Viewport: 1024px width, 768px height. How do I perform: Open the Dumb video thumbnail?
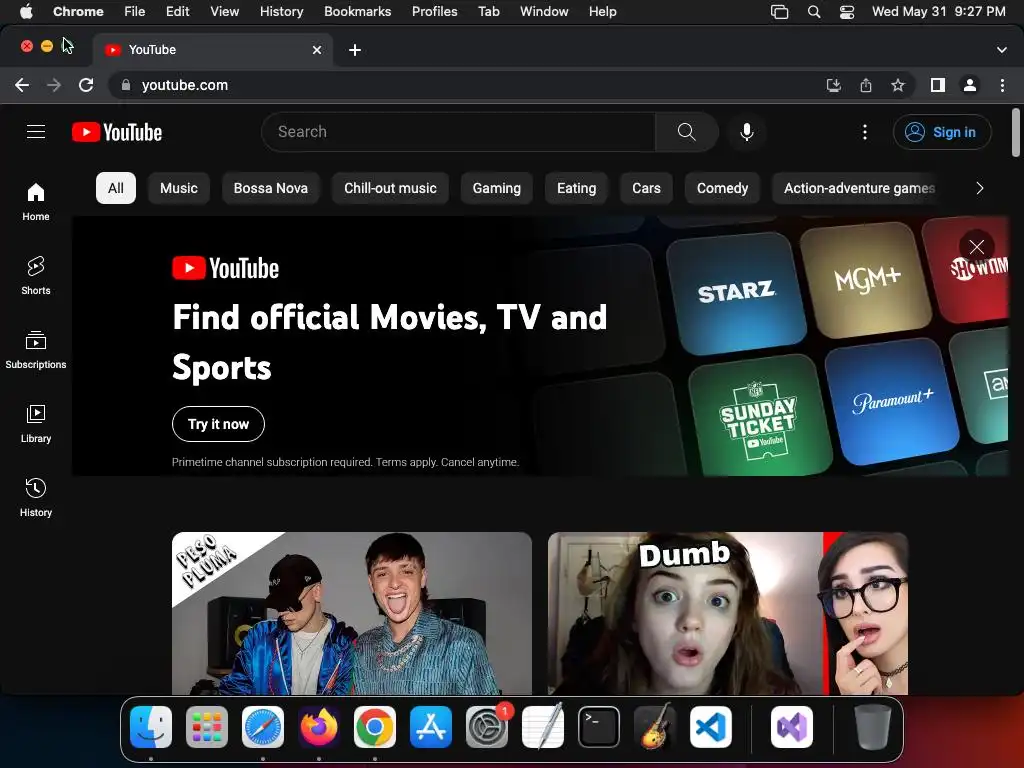[728, 613]
